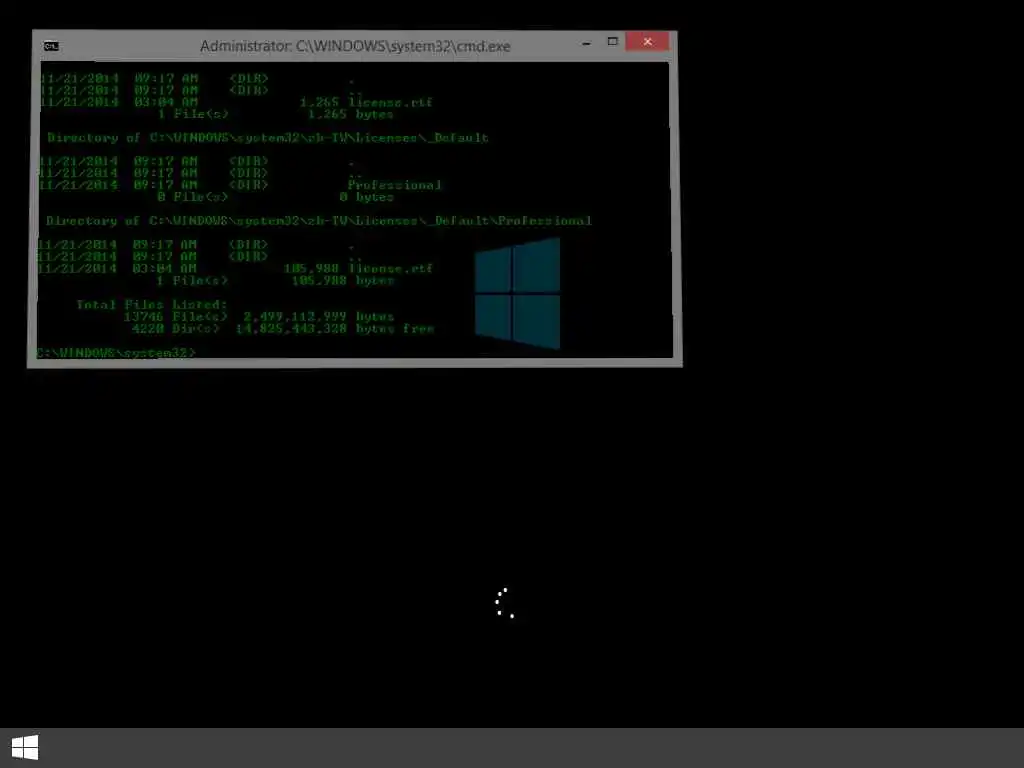The width and height of the screenshot is (1024, 768).
Task: Click the Professional directory entry
Action: pyautogui.click(x=240, y=185)
